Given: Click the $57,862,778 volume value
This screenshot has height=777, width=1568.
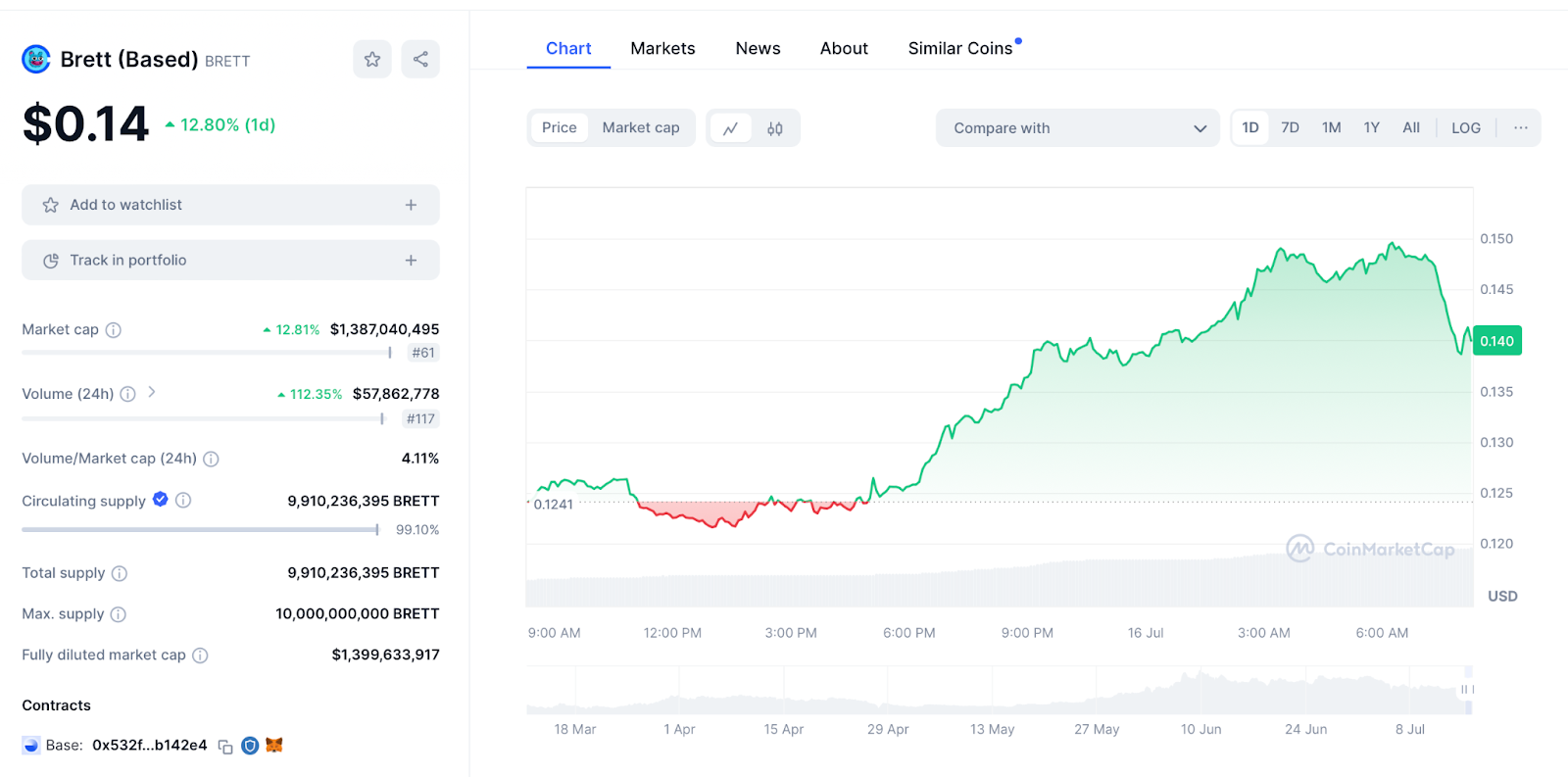Looking at the screenshot, I should [396, 394].
